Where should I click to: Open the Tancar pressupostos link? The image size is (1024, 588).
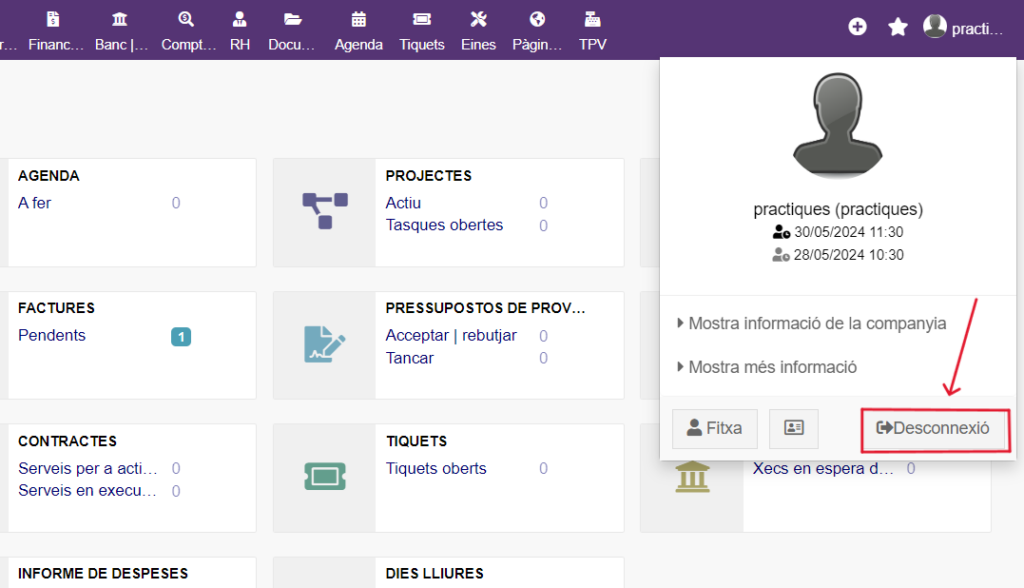(409, 358)
